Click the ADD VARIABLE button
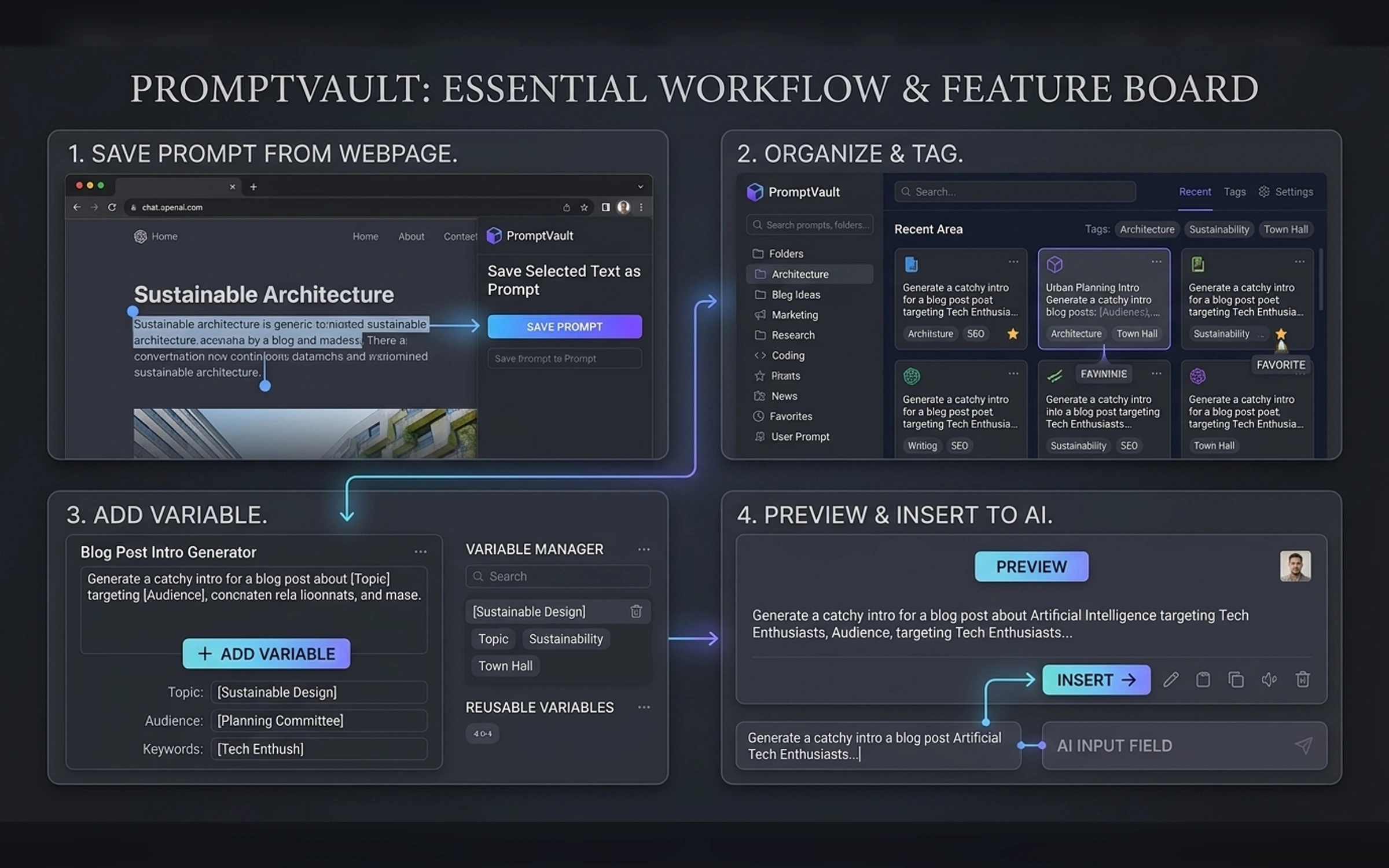 pos(266,654)
